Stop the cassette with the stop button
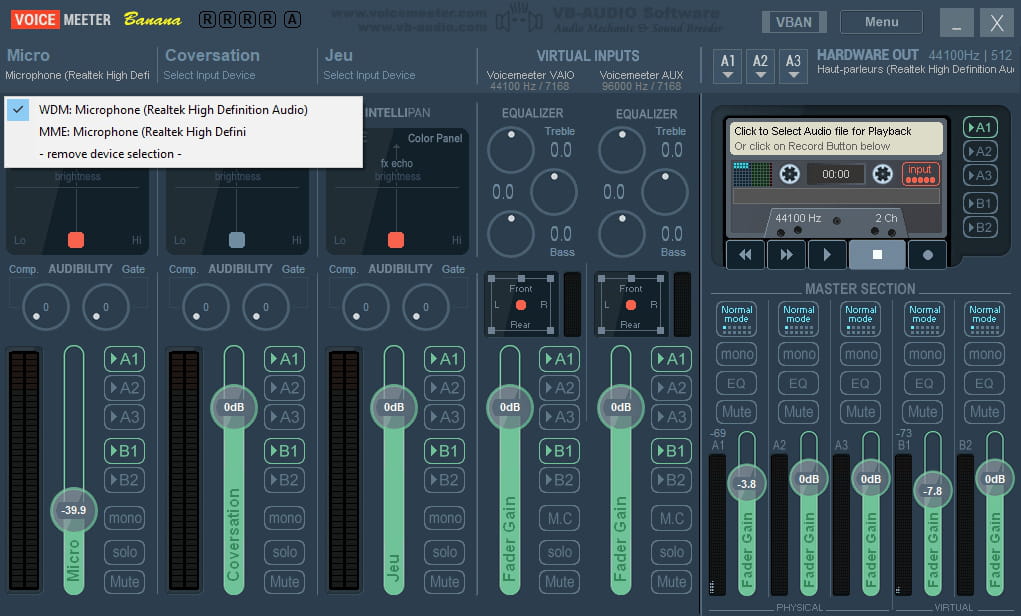Image resolution: width=1021 pixels, height=616 pixels. (x=877, y=255)
